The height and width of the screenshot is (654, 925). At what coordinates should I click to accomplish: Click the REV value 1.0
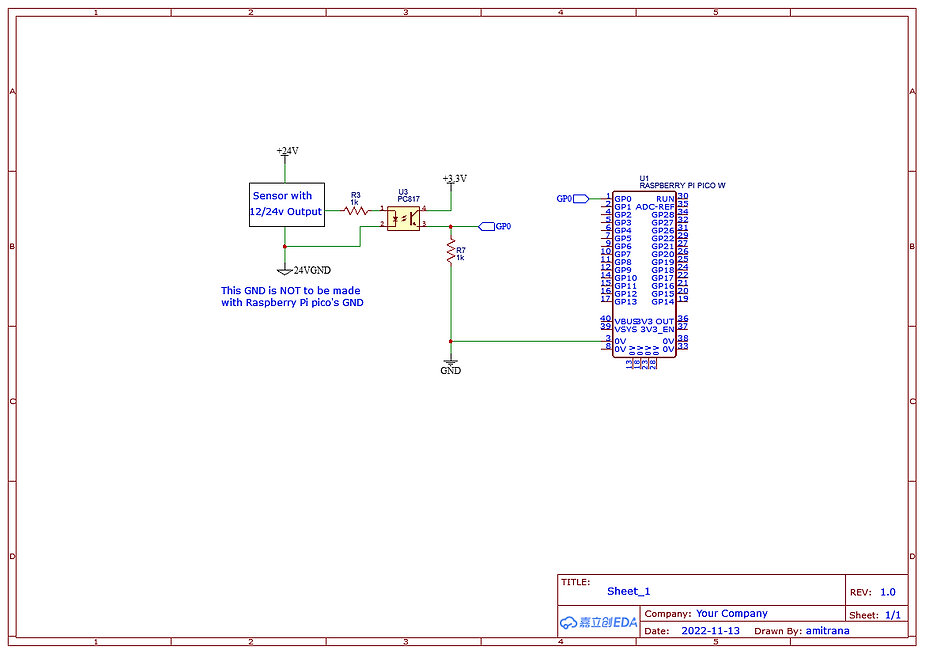point(888,592)
